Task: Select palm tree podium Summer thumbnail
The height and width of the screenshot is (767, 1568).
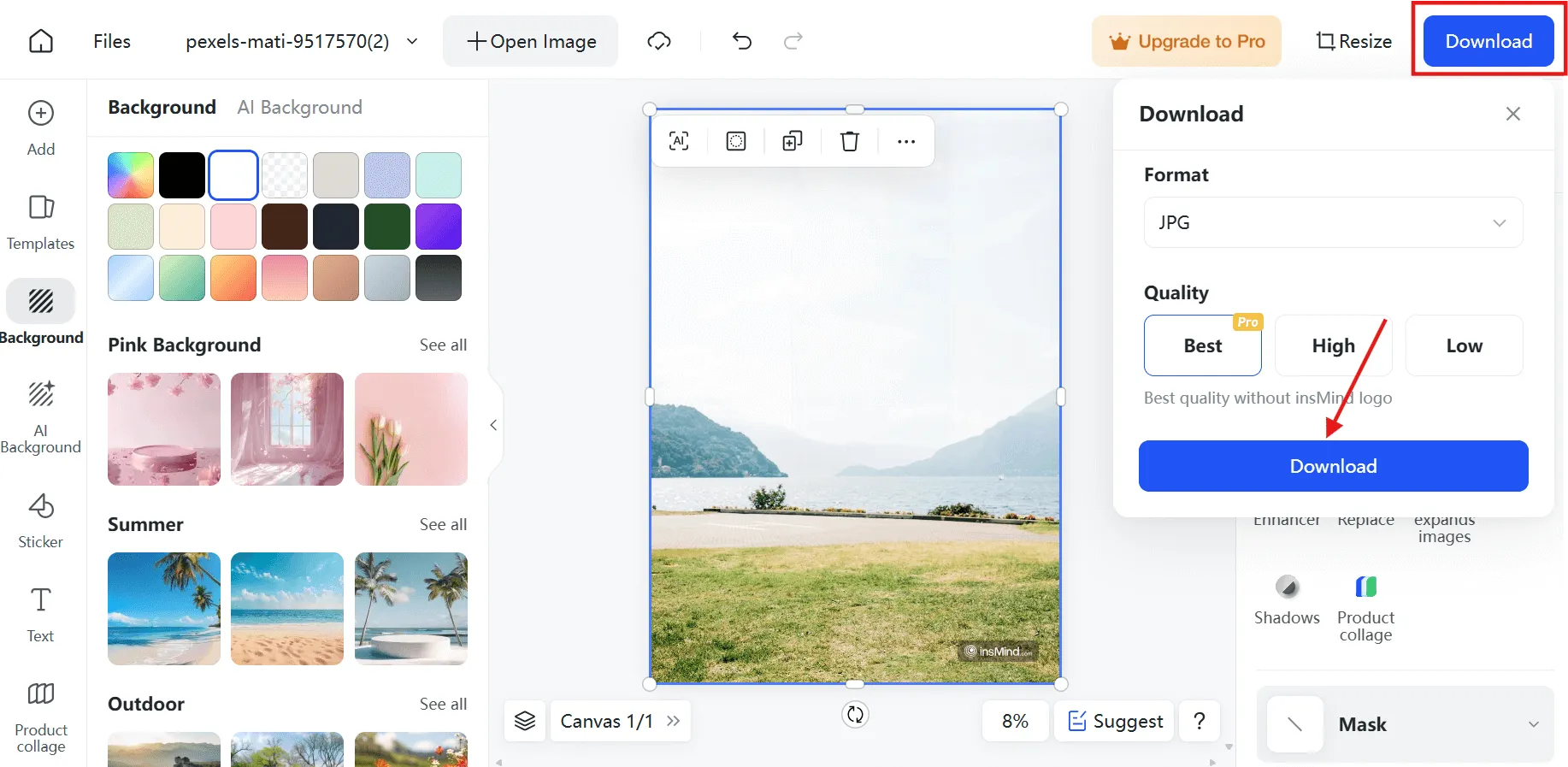Action: tap(411, 609)
